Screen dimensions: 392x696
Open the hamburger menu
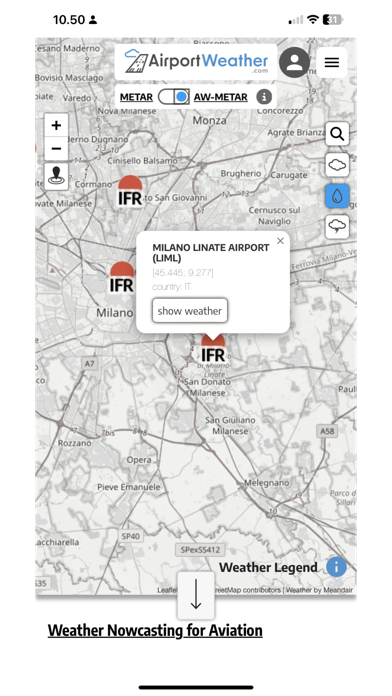(332, 63)
